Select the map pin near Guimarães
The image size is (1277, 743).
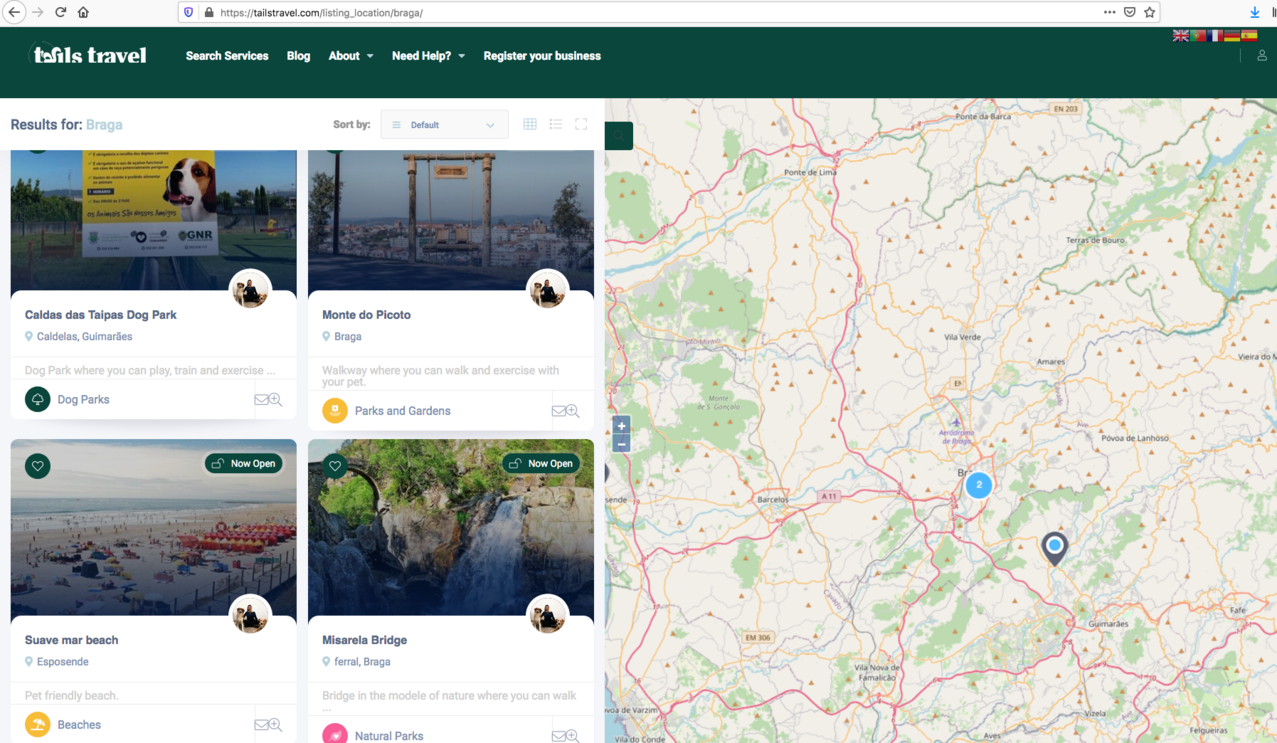click(1054, 547)
